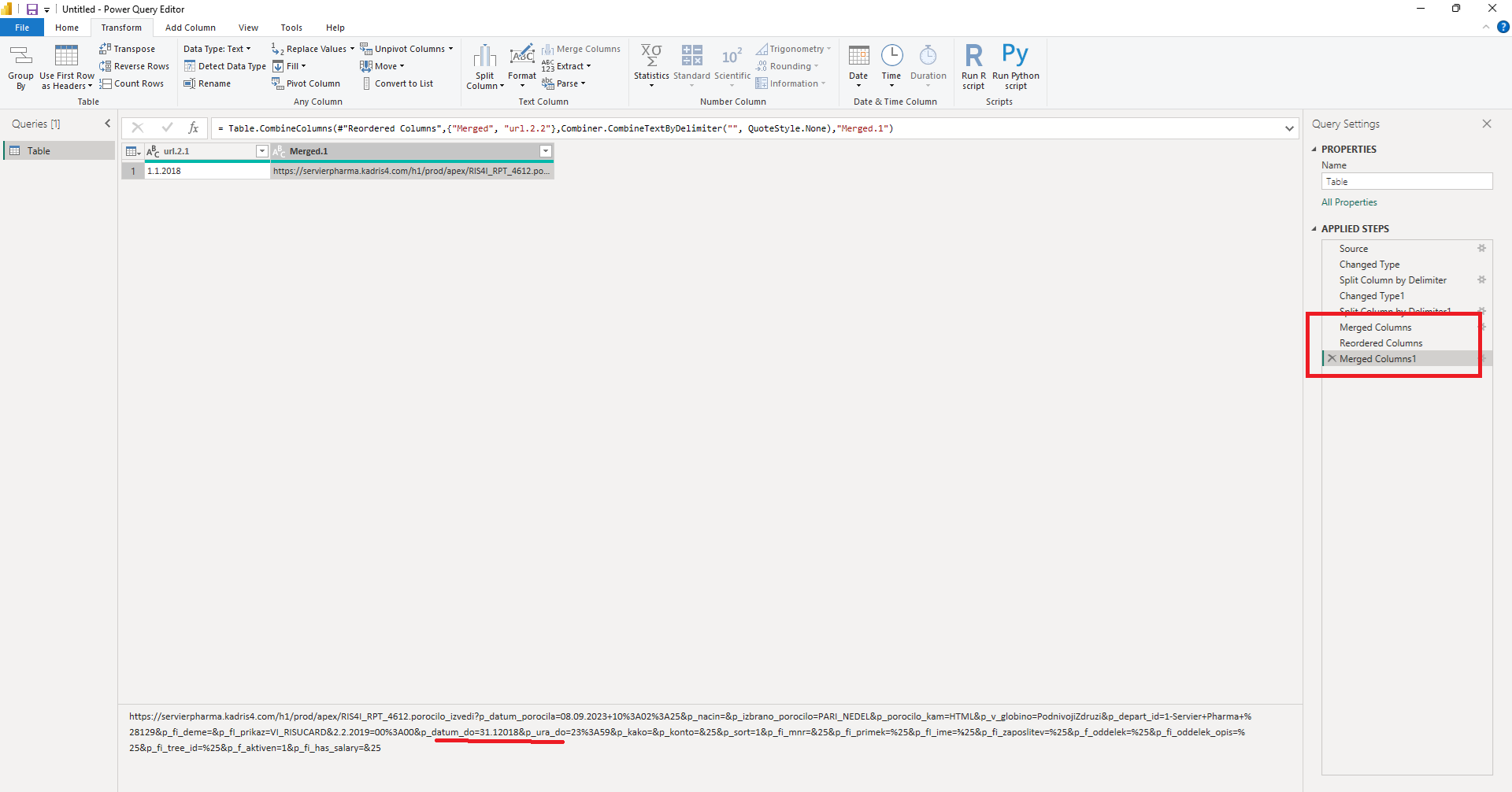The image size is (1512, 792).
Task: Click the Group By icon
Action: (20, 67)
